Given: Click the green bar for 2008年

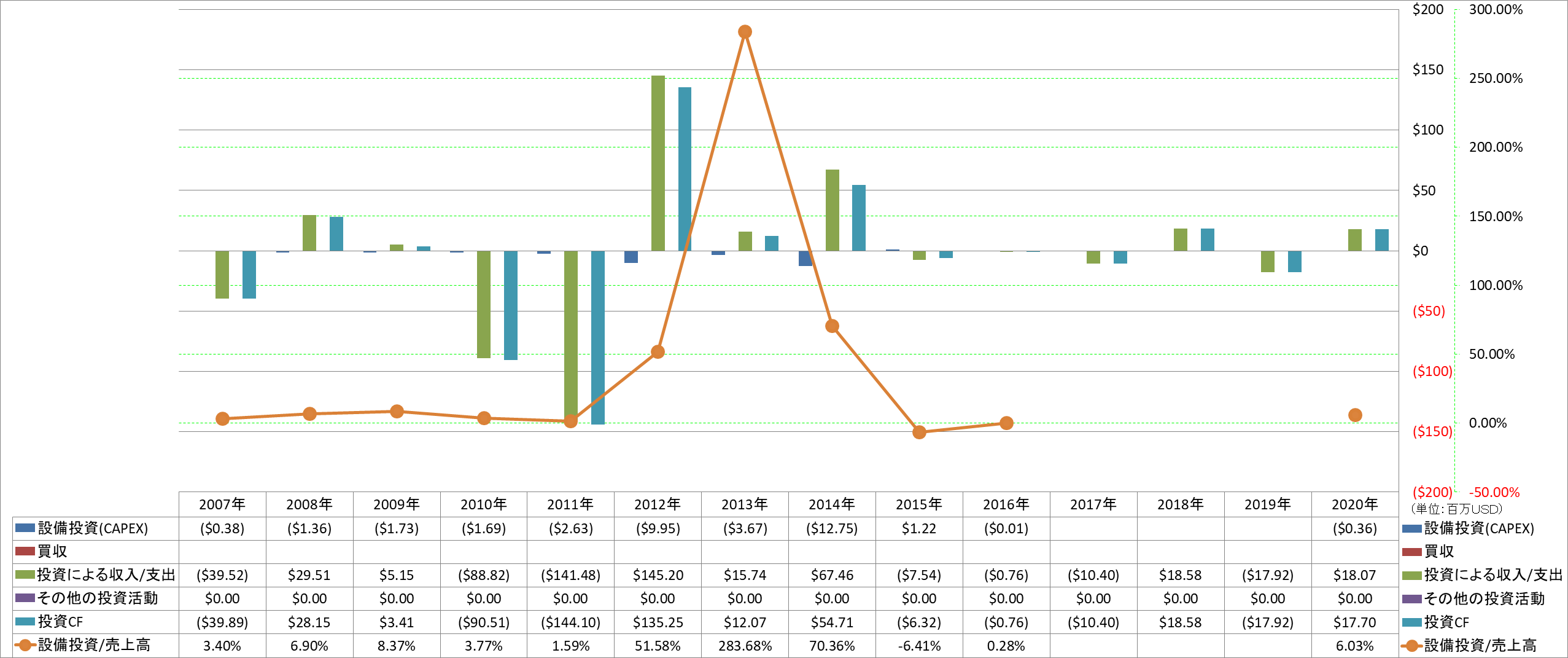Looking at the screenshot, I should click(x=309, y=233).
